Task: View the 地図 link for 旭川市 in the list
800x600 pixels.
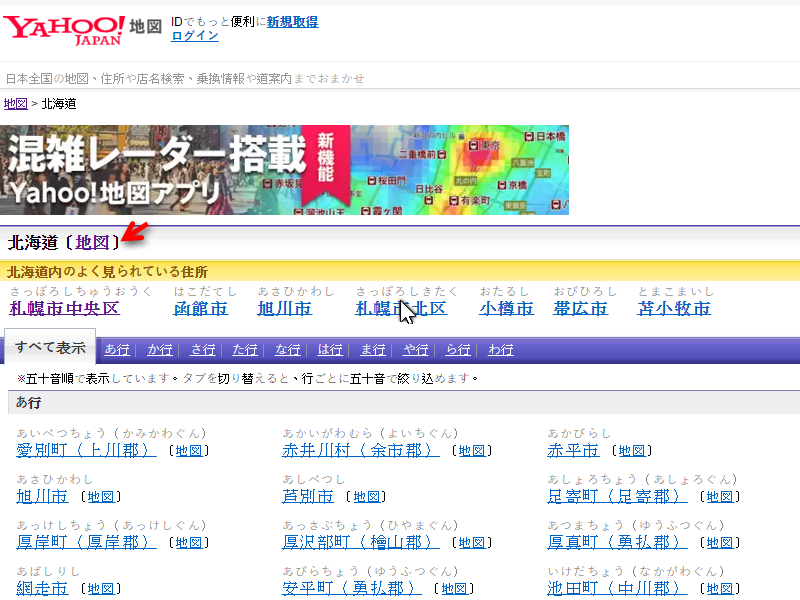Action: point(101,496)
